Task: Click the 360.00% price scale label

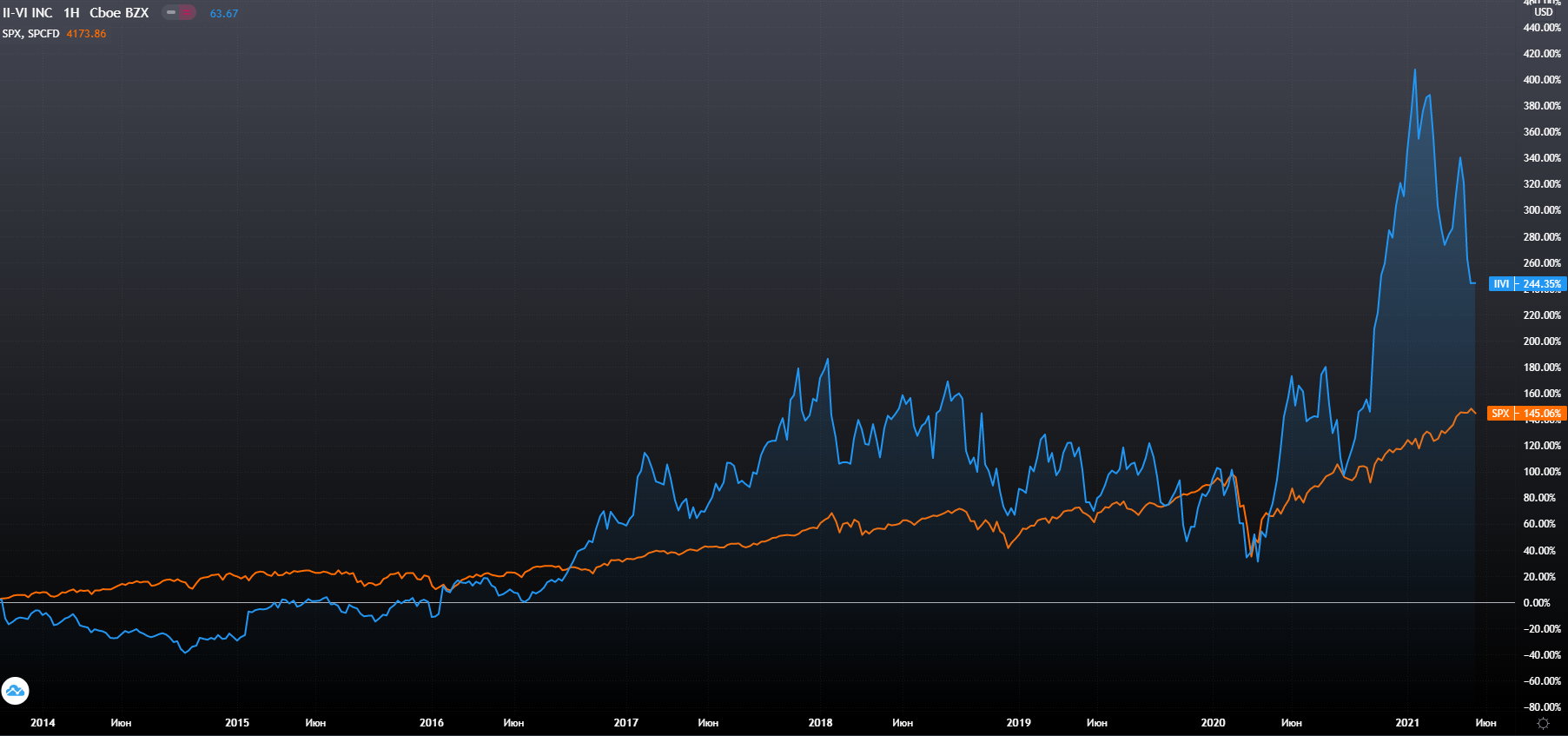Action: [1542, 132]
